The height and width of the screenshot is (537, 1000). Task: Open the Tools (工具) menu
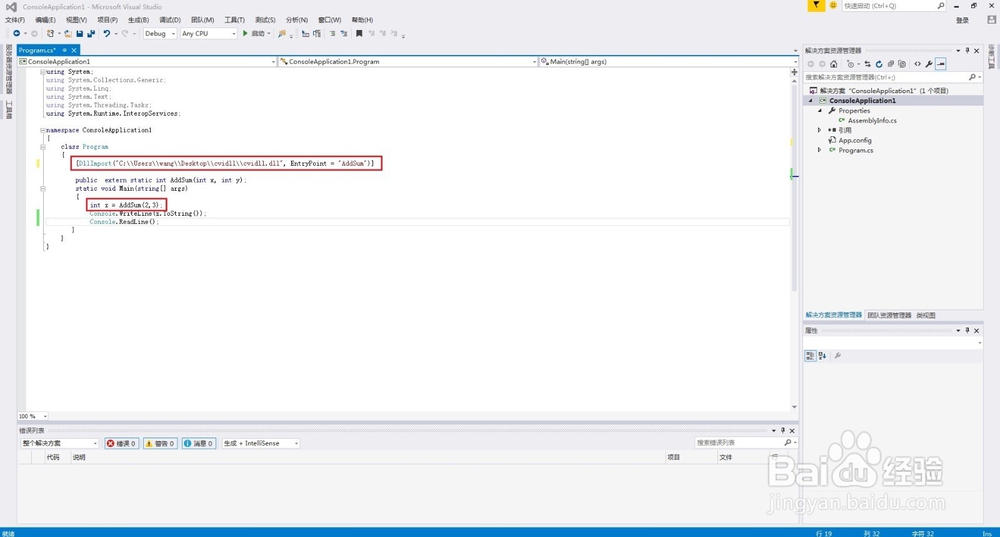point(234,20)
